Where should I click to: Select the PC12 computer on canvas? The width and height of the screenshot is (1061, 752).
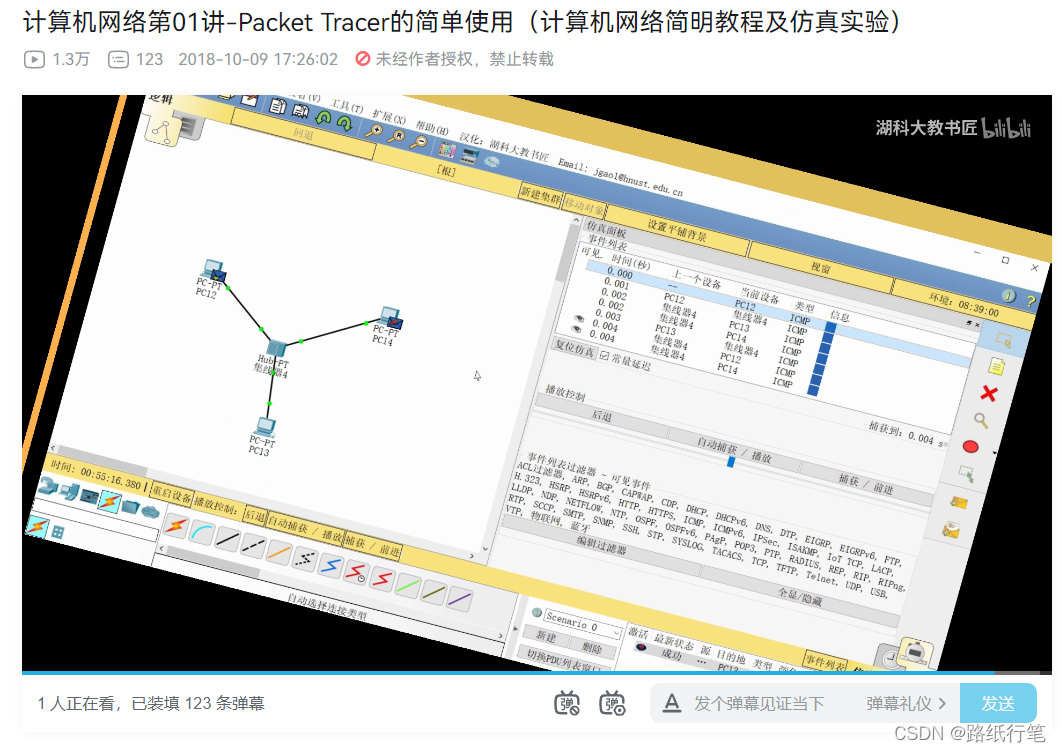(214, 270)
